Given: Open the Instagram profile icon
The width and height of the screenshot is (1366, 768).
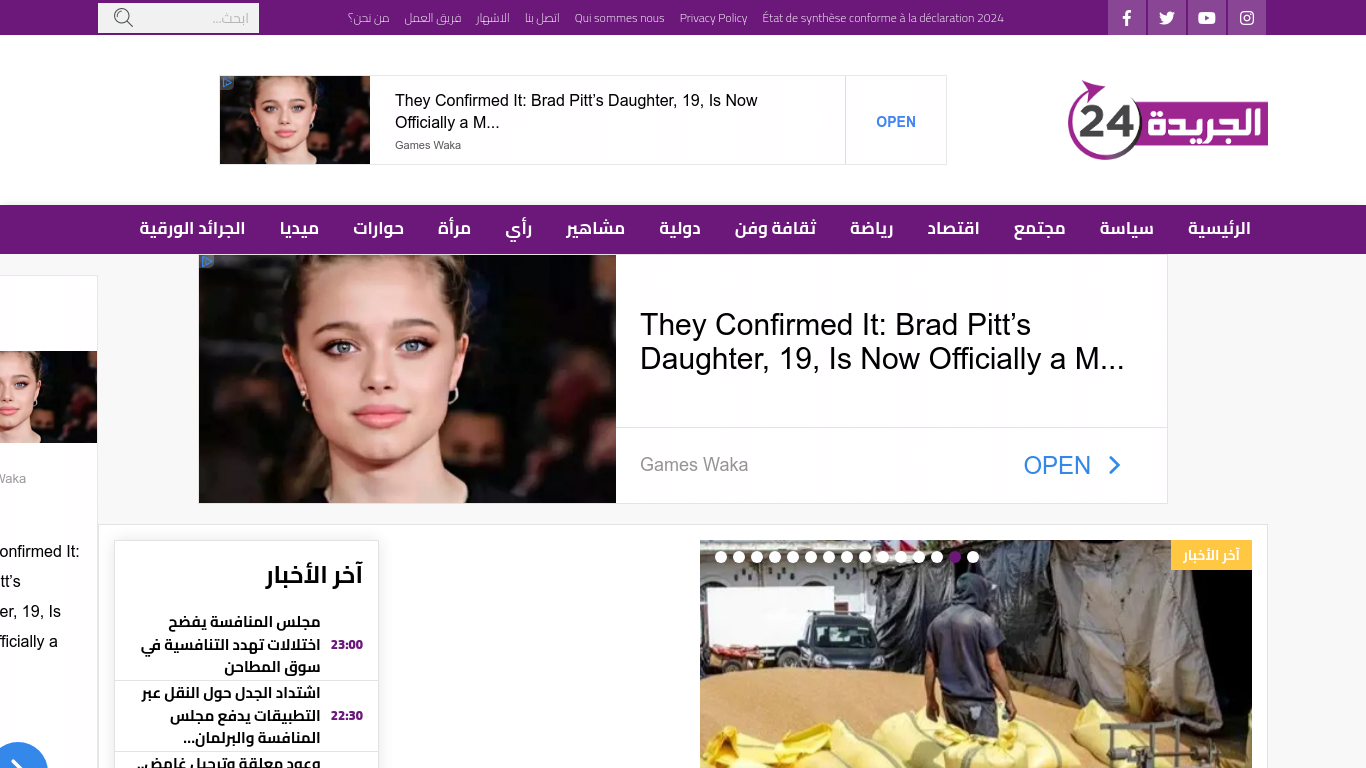Looking at the screenshot, I should [x=1247, y=18].
